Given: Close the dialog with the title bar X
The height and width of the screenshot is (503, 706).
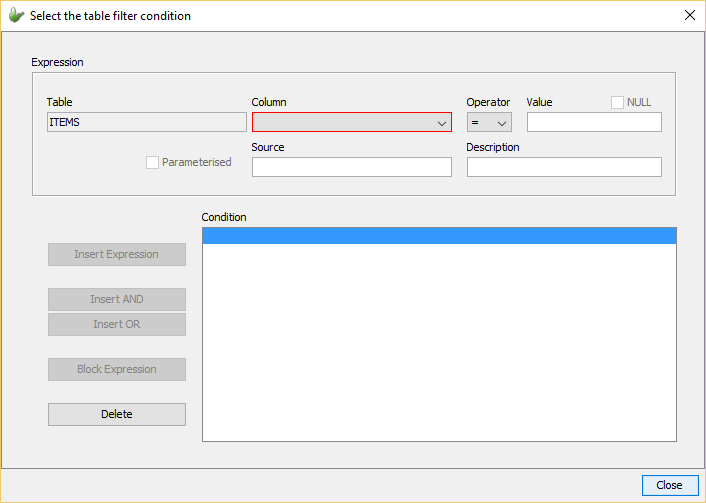Looking at the screenshot, I should (x=689, y=15).
